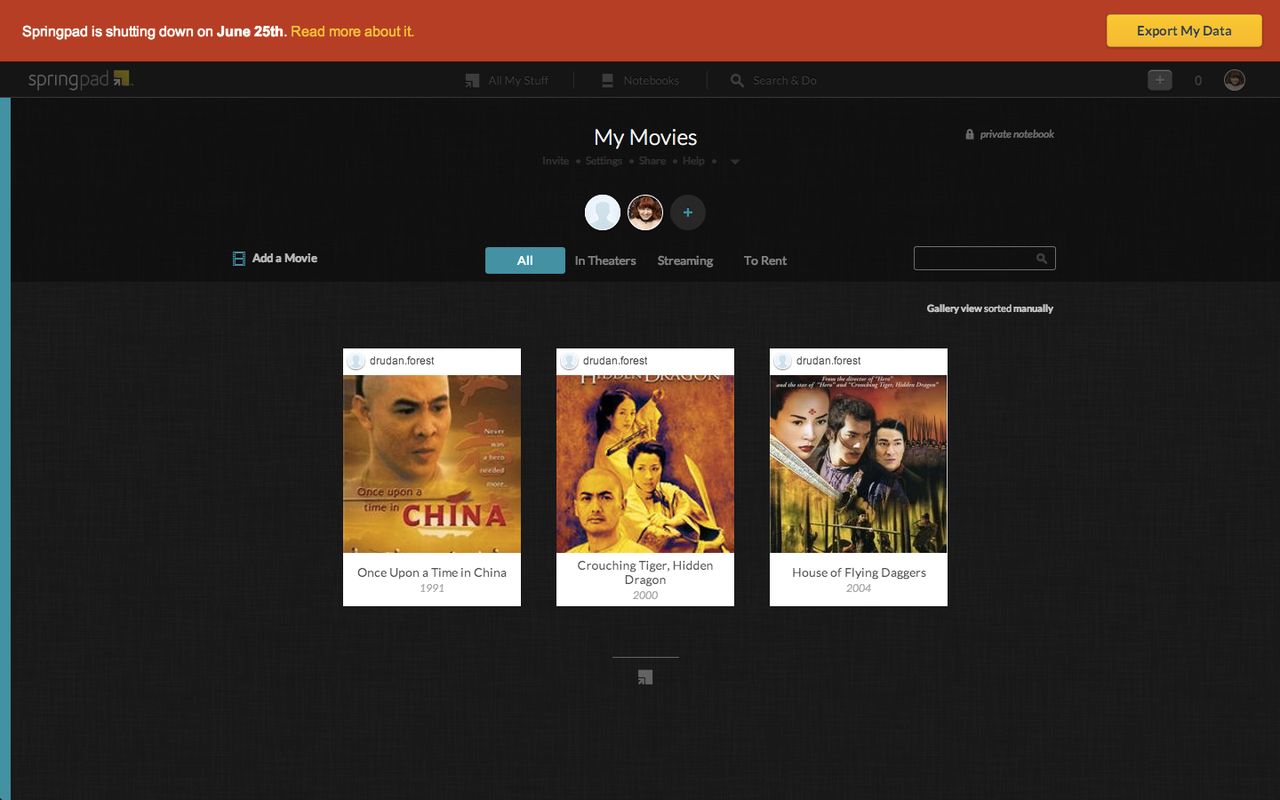The image size is (1280, 800).
Task: Click the year 2000 label
Action: [x=645, y=595]
